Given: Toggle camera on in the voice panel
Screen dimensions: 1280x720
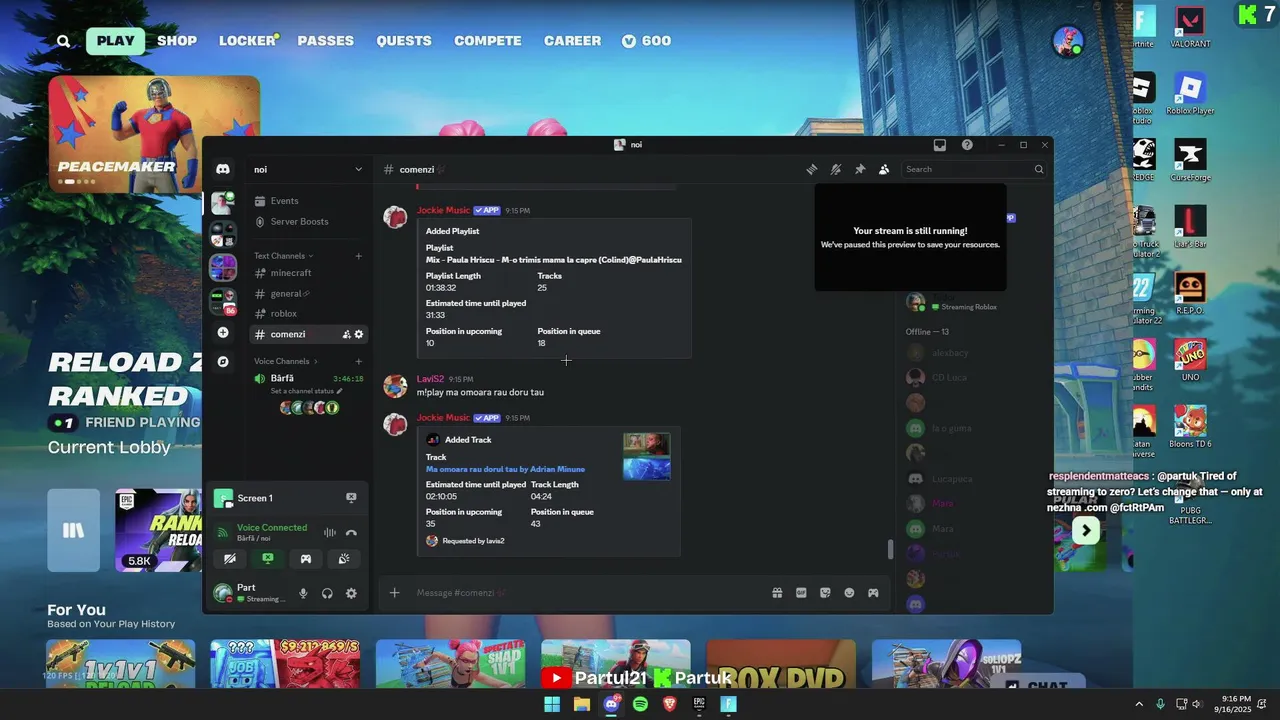Looking at the screenshot, I should tap(230, 559).
